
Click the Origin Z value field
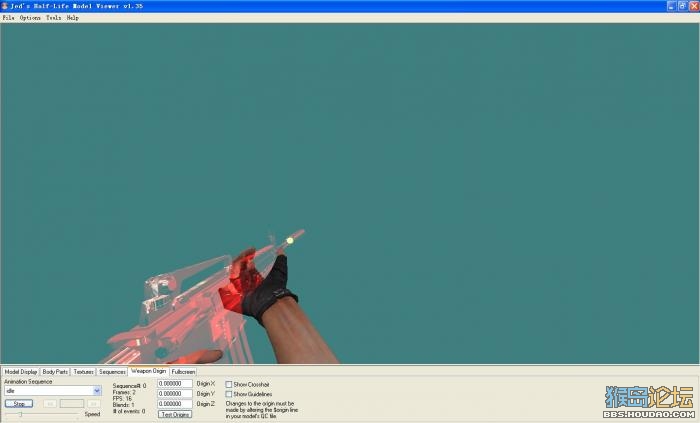[175, 404]
